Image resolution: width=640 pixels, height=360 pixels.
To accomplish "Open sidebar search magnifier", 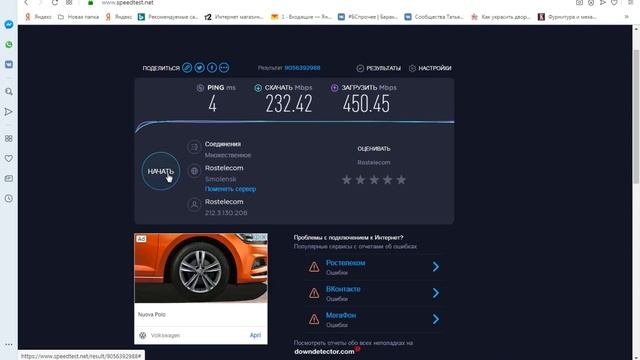I will [x=9, y=92].
